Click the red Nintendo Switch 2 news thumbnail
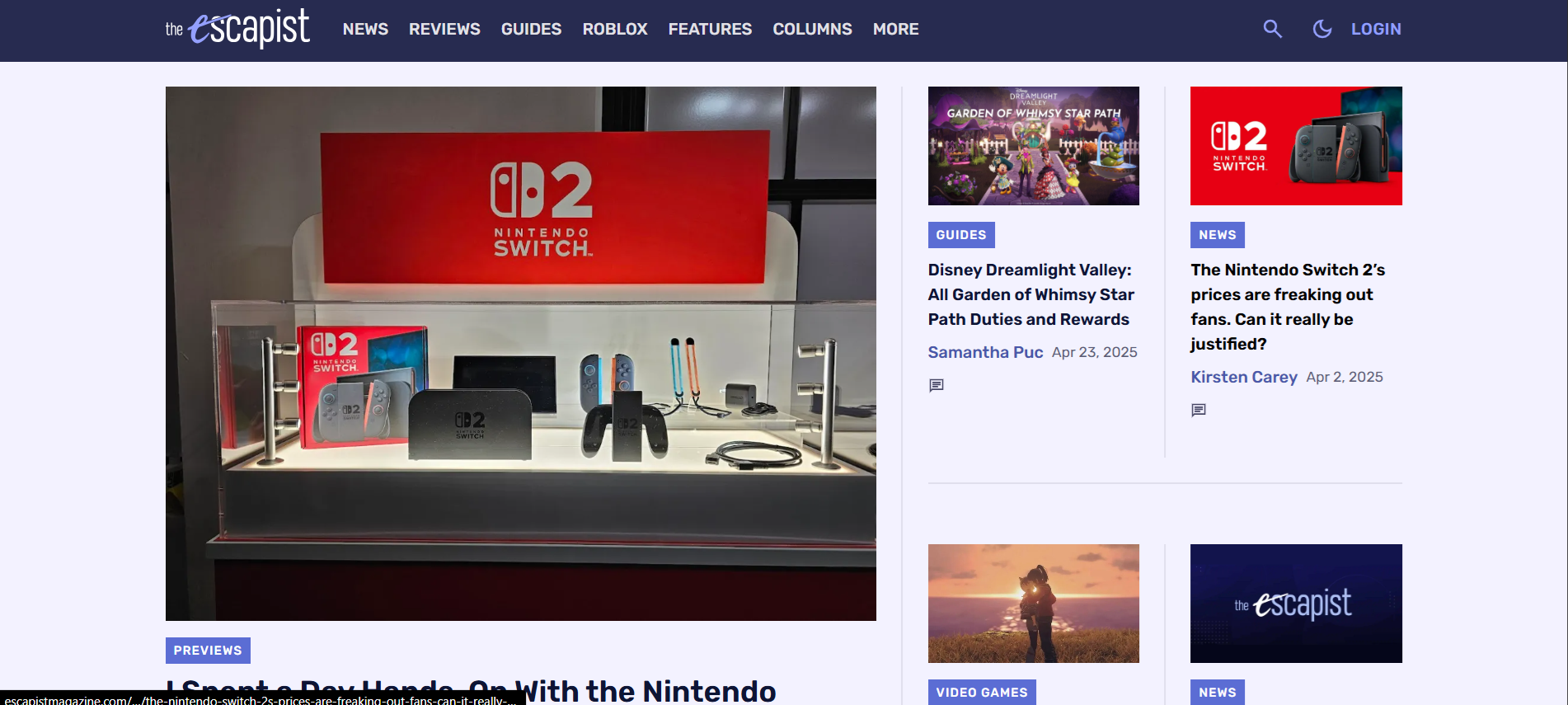The height and width of the screenshot is (705, 1568). [1295, 146]
